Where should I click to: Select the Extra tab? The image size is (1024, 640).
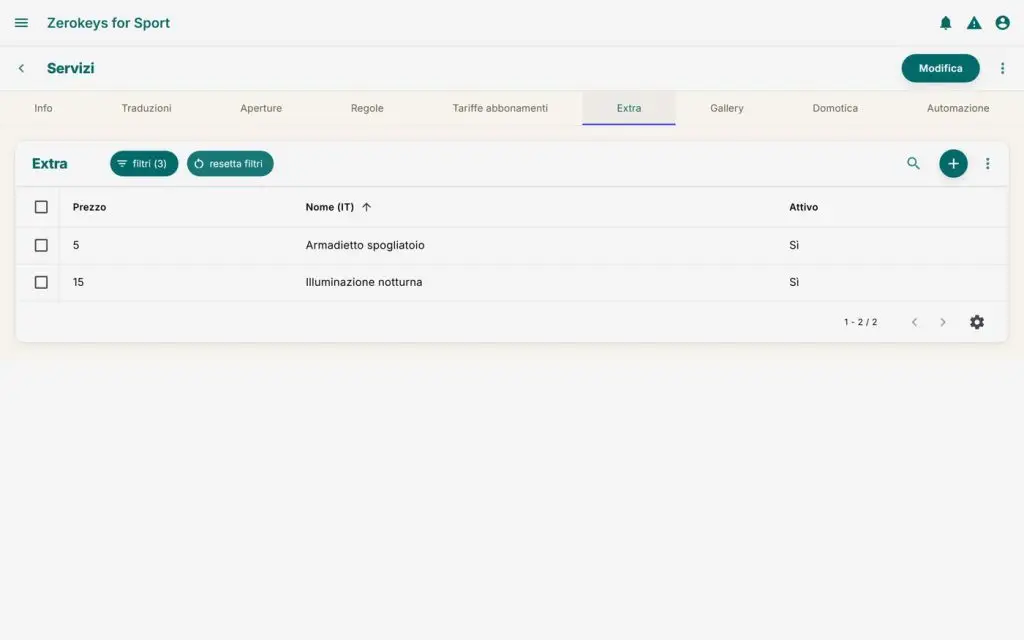click(x=629, y=108)
